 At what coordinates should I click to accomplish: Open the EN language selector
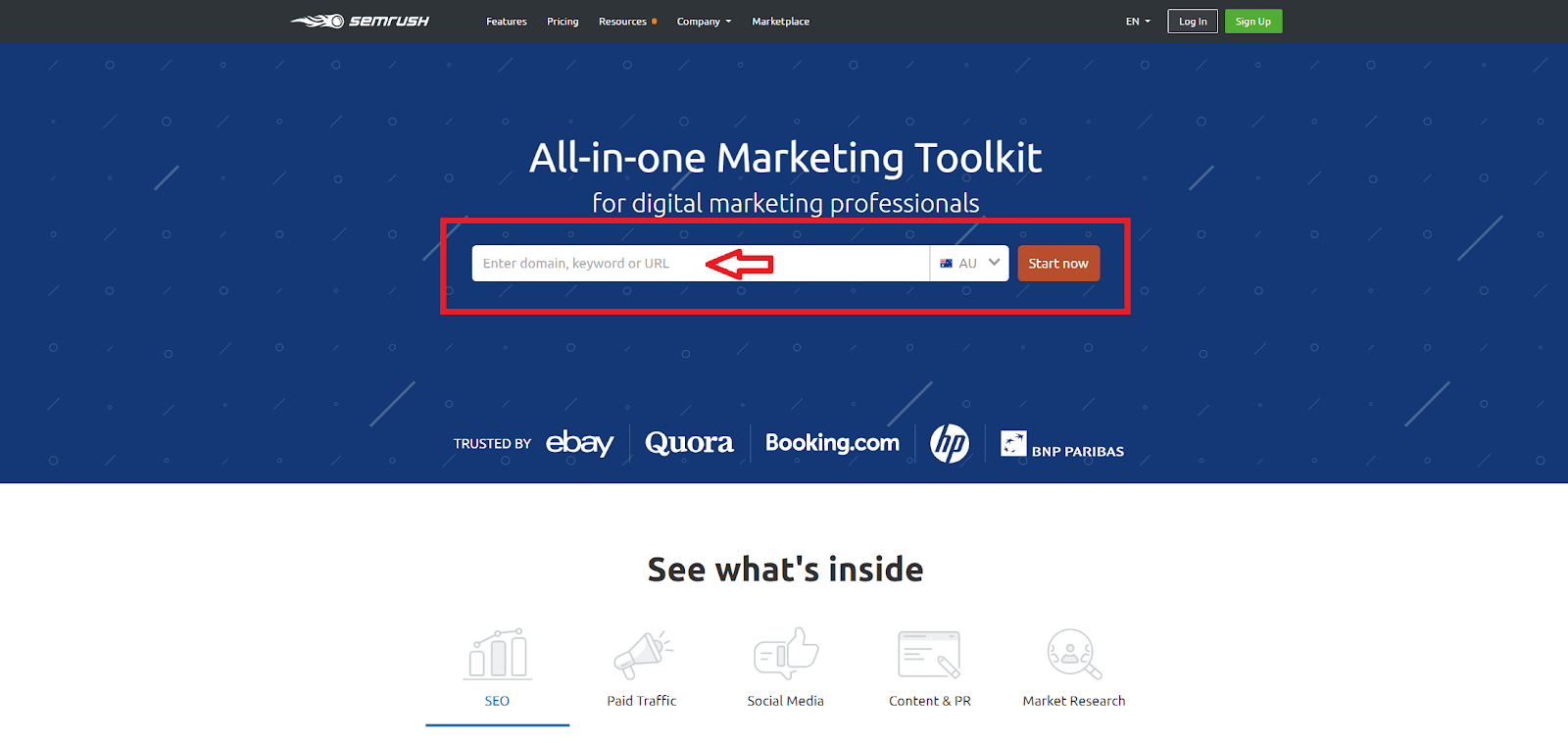click(x=1138, y=22)
